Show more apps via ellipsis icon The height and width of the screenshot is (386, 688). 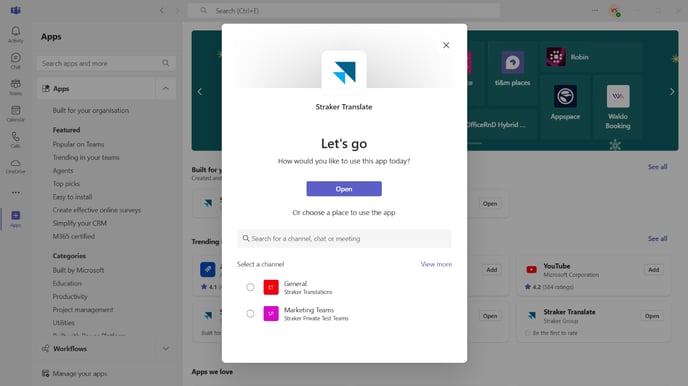pos(16,193)
